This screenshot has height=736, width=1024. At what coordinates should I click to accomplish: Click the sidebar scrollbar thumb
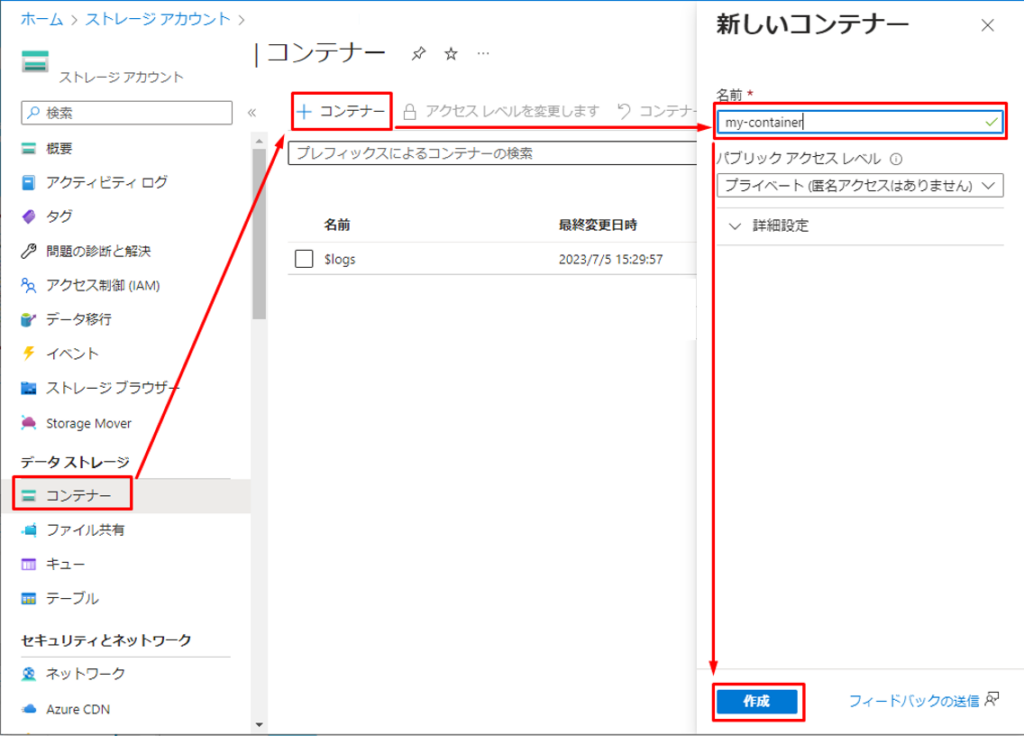[x=259, y=233]
